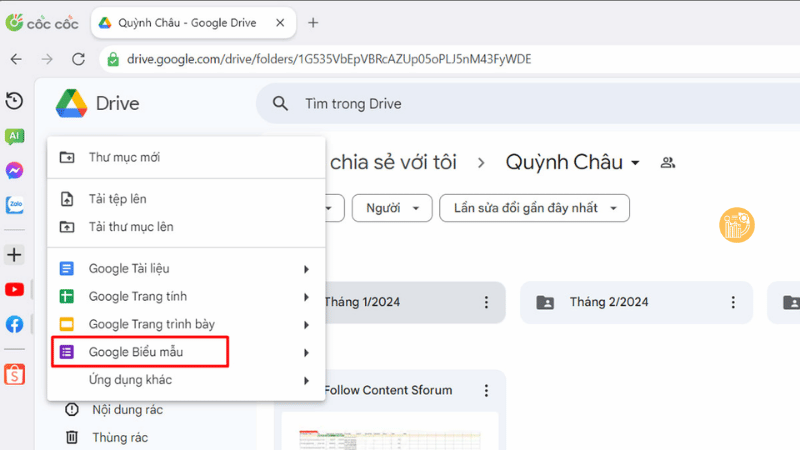Expand the Google Biểu mẫu submenu arrow
Screen dimensions: 800x450
click(306, 353)
